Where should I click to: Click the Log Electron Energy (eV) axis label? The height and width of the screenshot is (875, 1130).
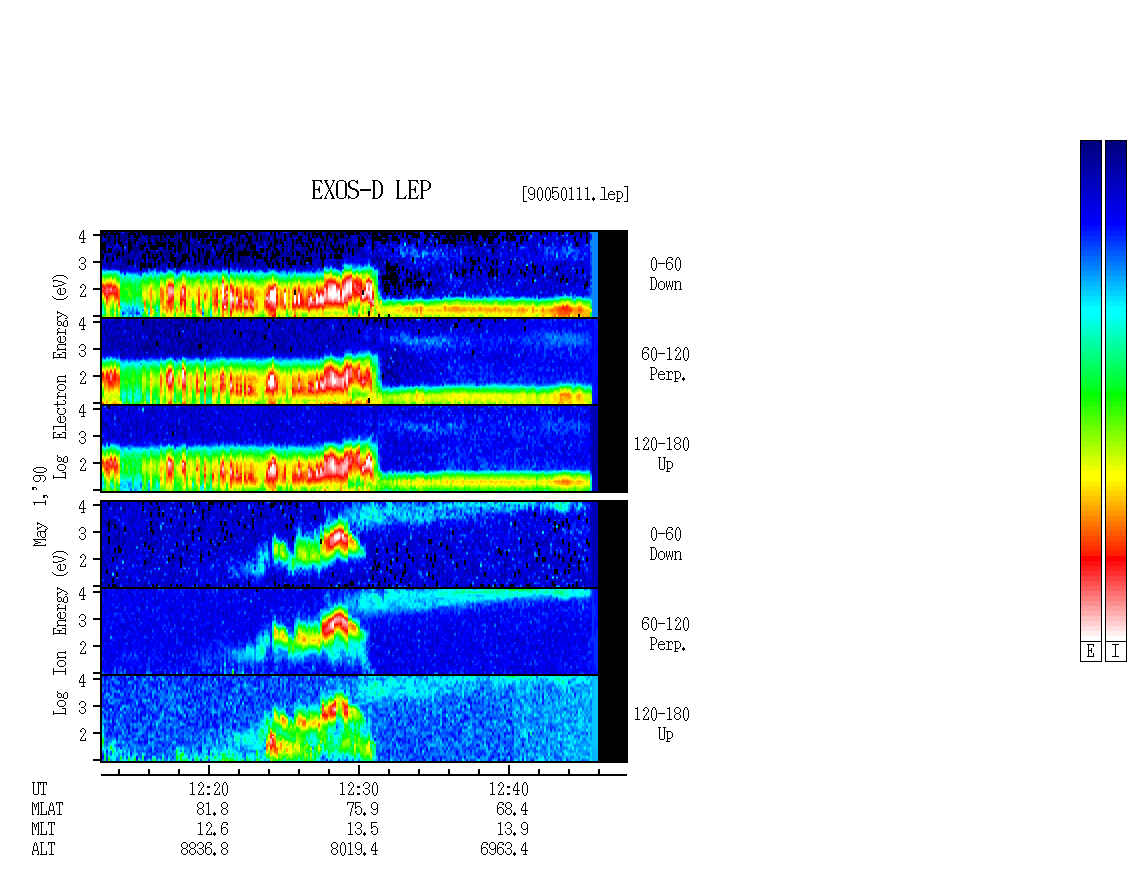click(60, 376)
